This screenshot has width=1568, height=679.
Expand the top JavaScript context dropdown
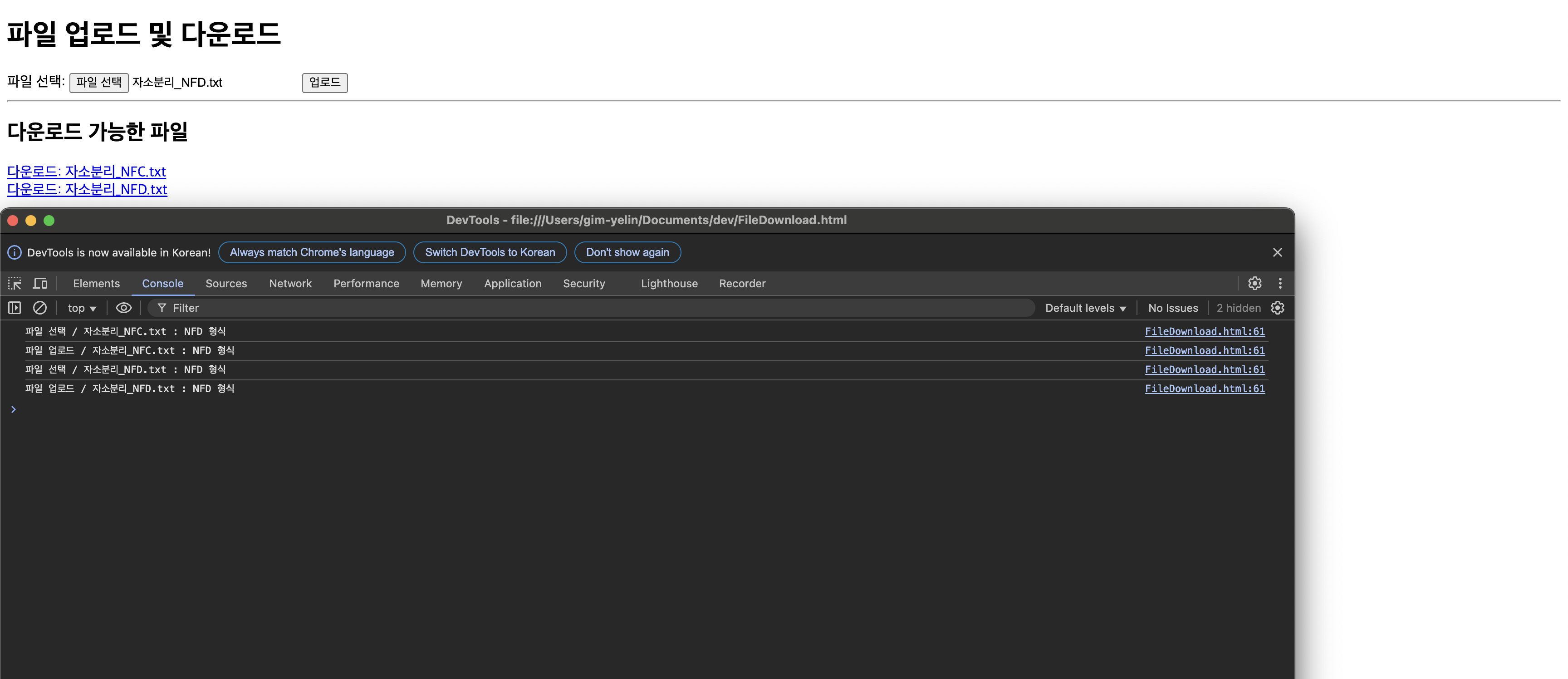pos(82,308)
